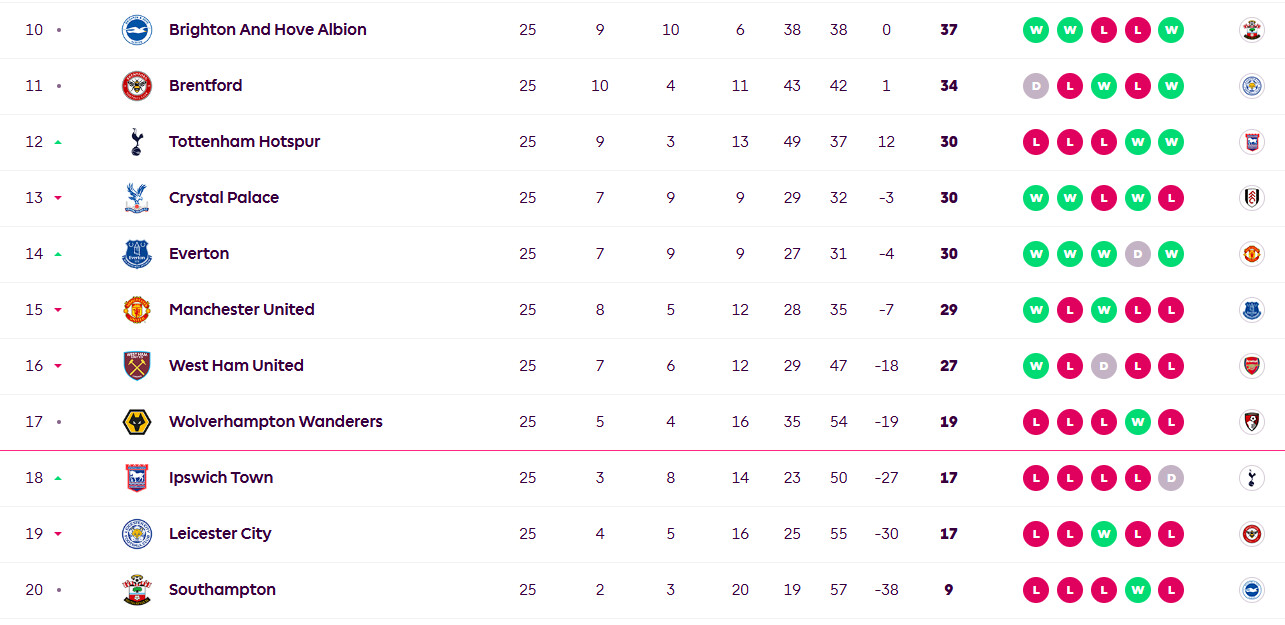This screenshot has height=625, width=1285.
Task: Click the Wolverhampton Wanderers wolf crest
Action: point(136,422)
